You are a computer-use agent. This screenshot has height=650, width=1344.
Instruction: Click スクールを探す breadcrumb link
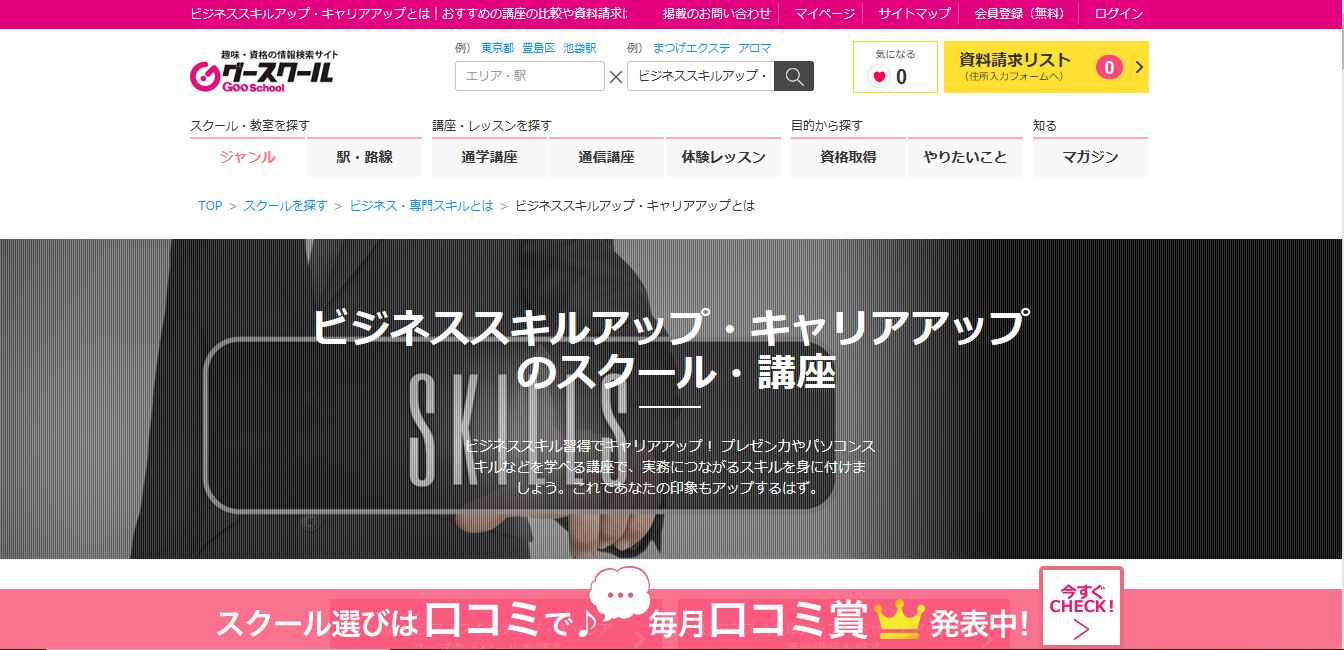point(285,206)
